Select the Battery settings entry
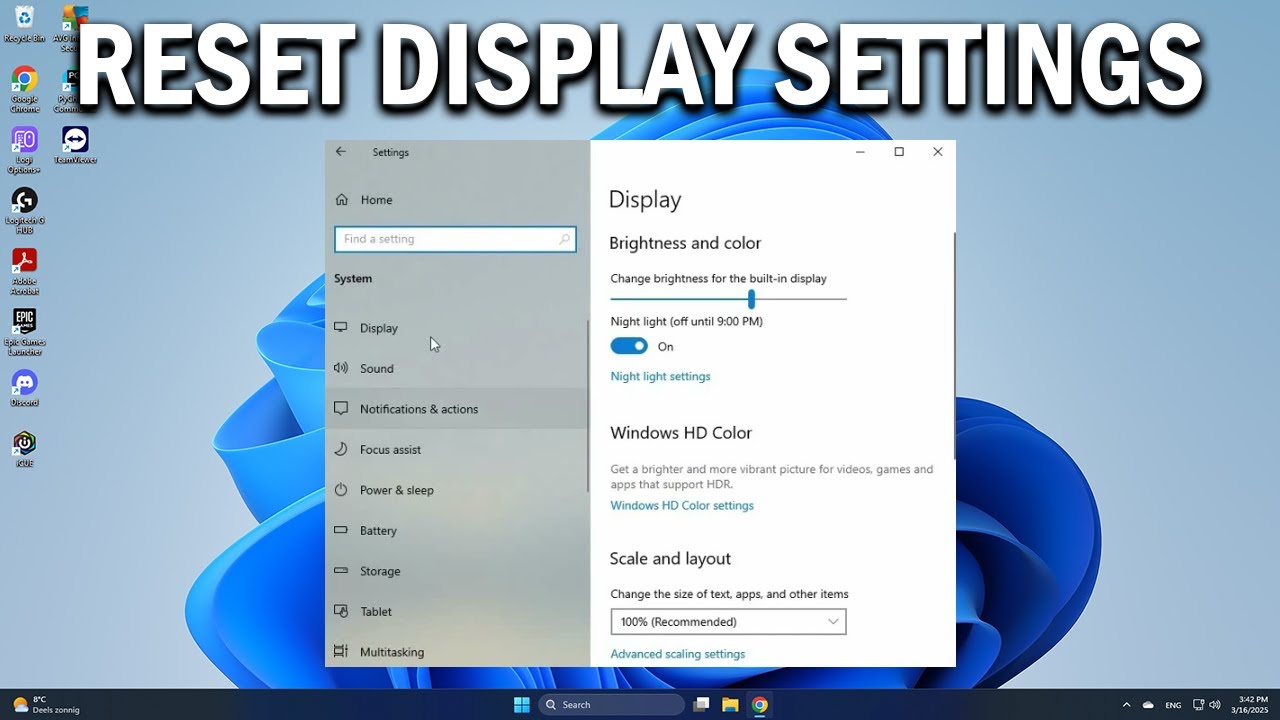The height and width of the screenshot is (720, 1280). 455,530
